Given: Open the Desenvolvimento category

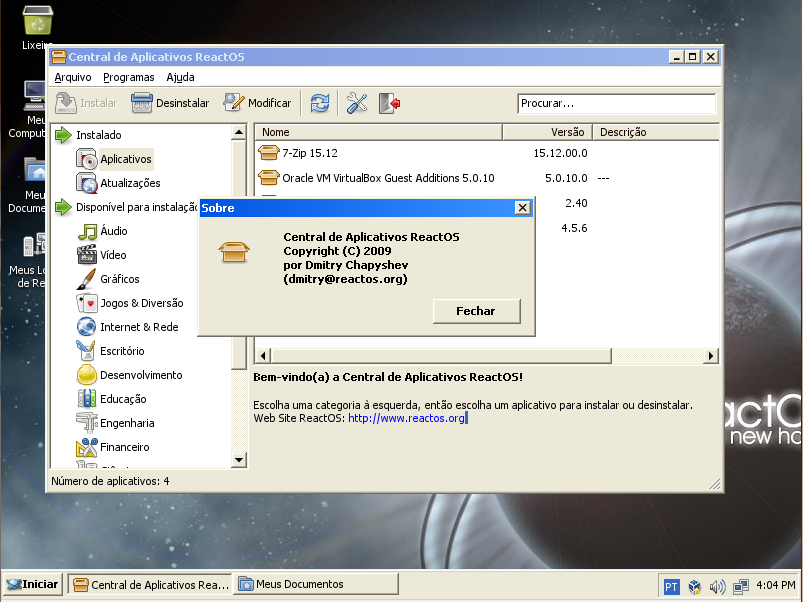Looking at the screenshot, I should click(141, 376).
